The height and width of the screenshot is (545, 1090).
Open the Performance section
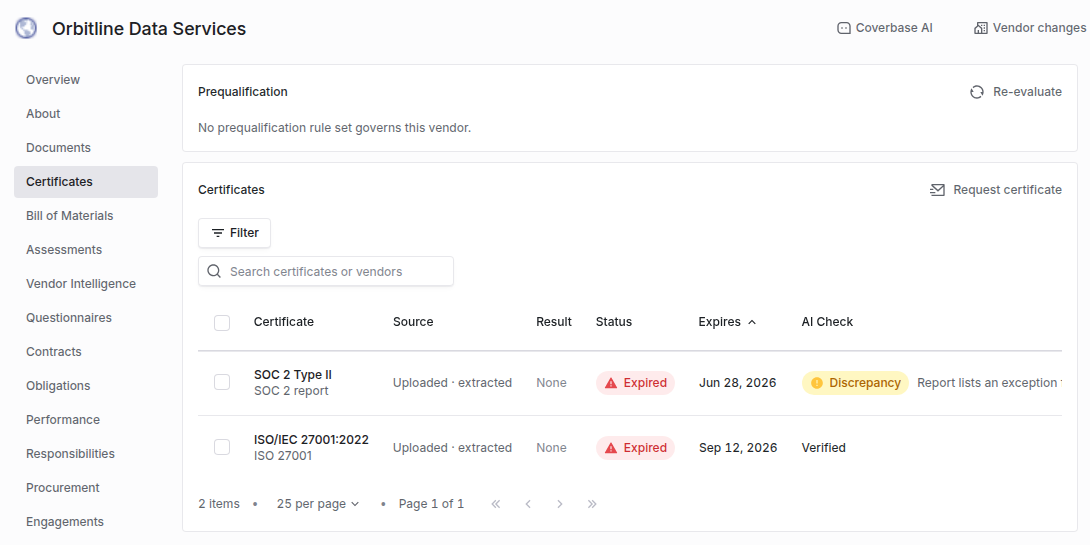click(86, 421)
